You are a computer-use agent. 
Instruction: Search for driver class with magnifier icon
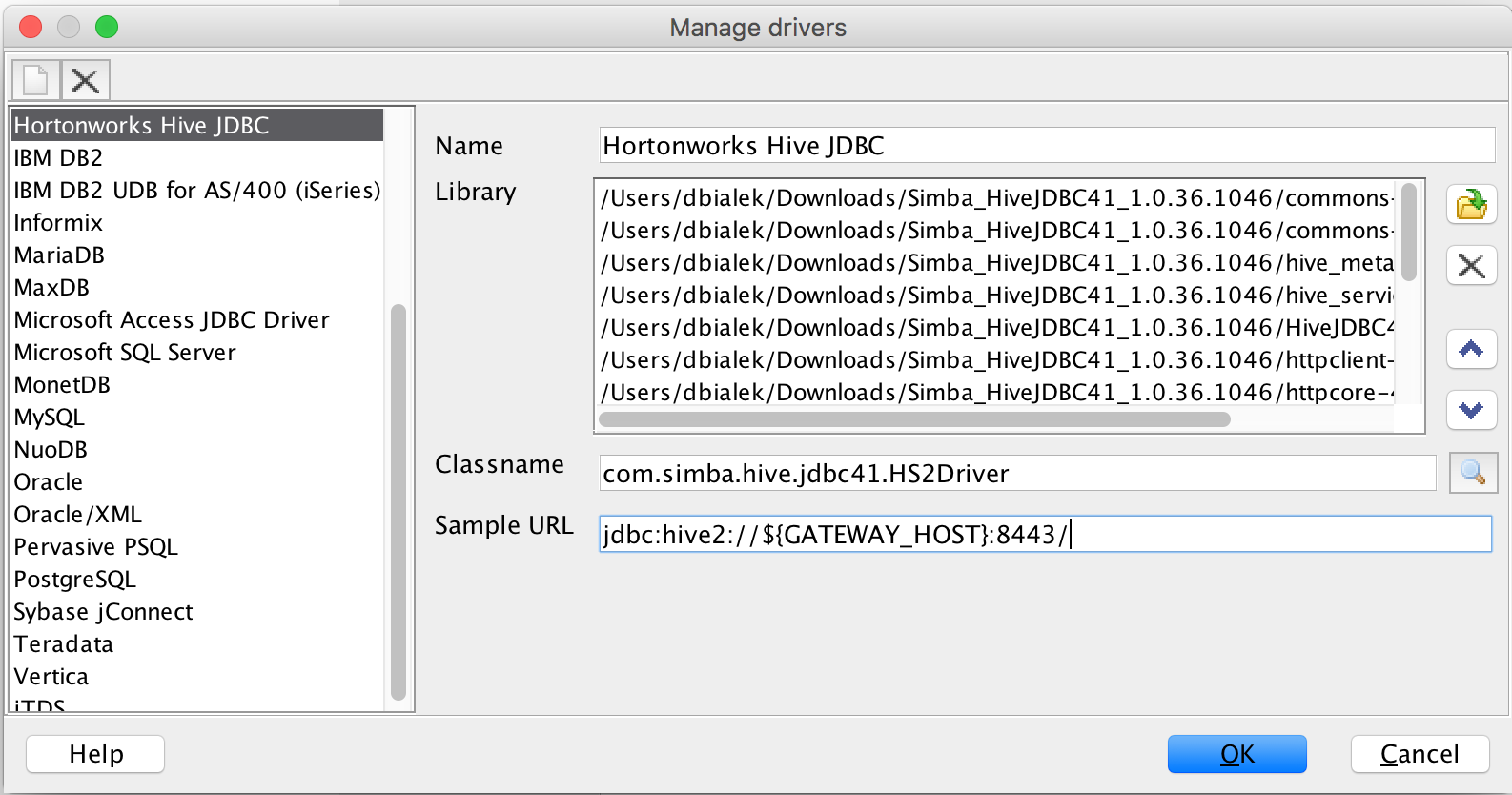point(1473,473)
